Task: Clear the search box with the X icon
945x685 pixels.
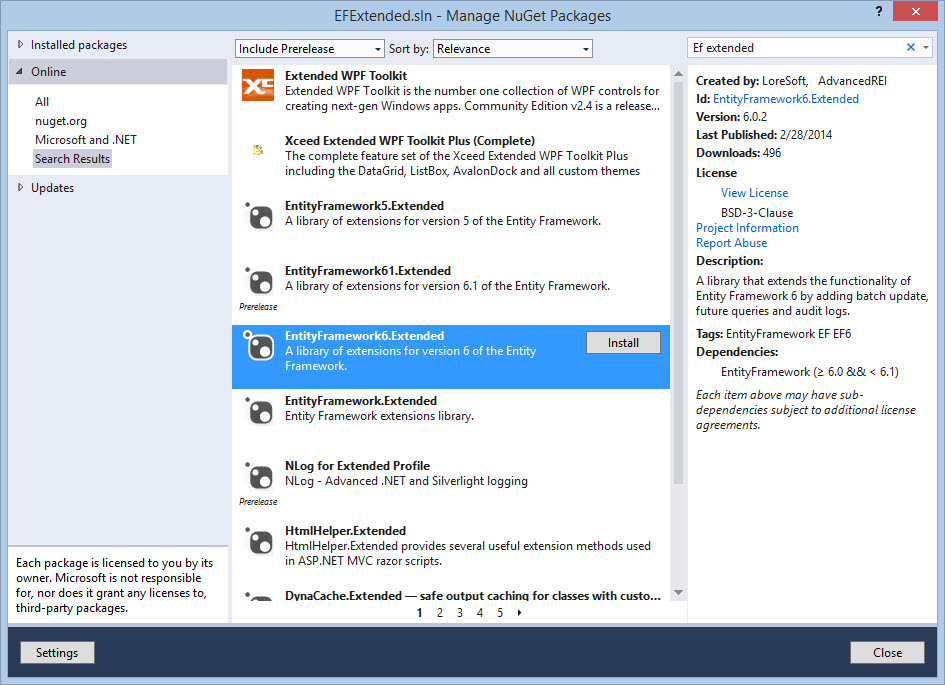Action: (911, 48)
